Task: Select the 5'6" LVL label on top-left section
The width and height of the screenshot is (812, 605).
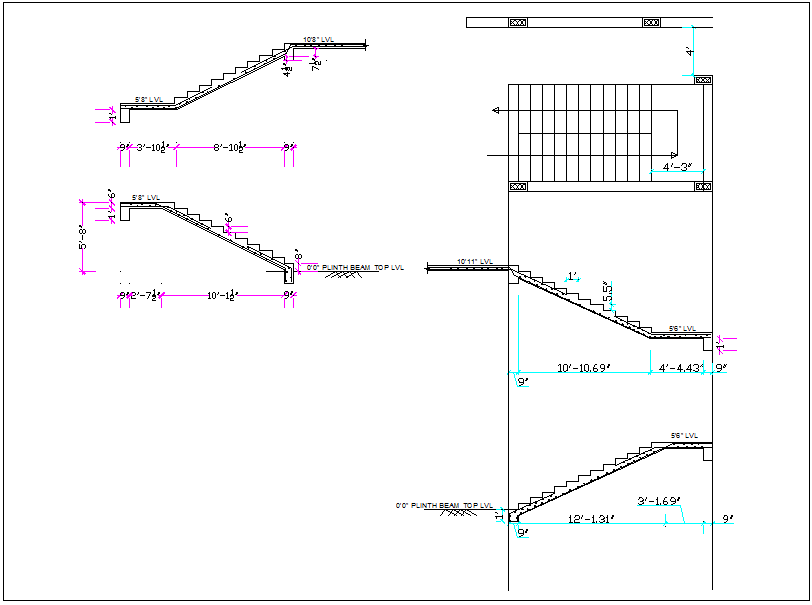Action: (x=148, y=98)
